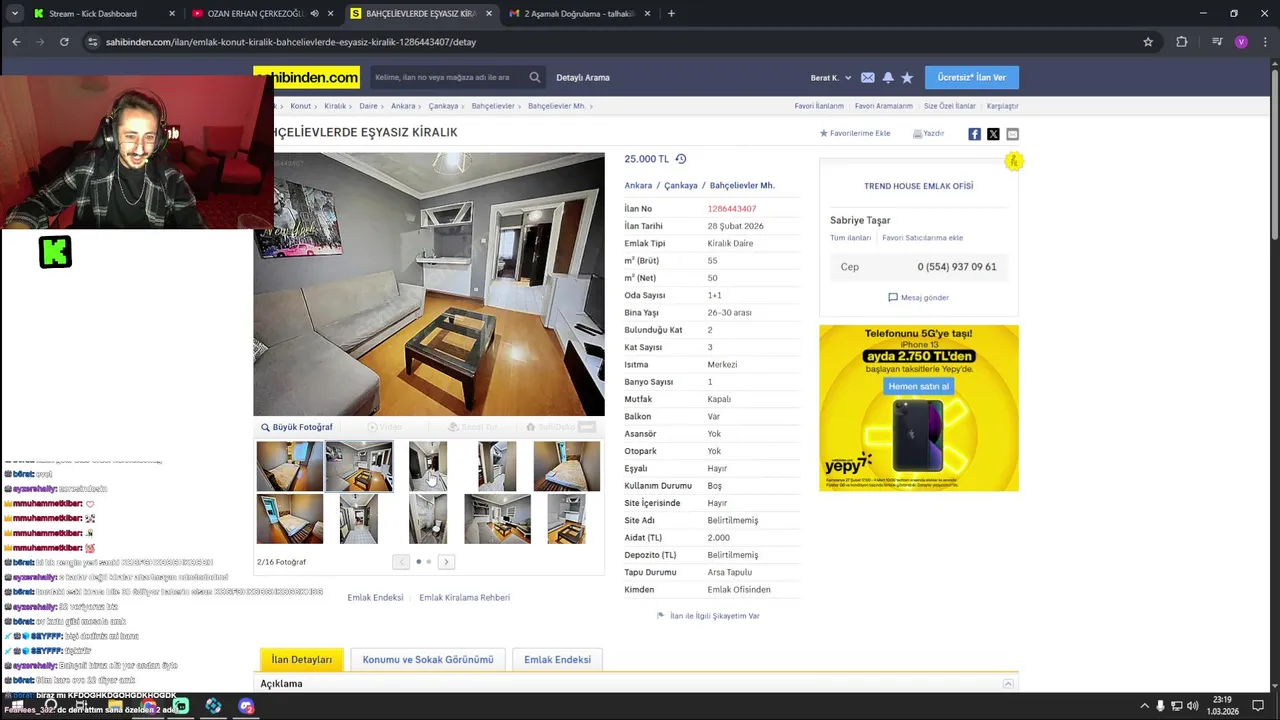This screenshot has width=1280, height=720.
Task: Select the İlan Detayları tab
Action: 302,660
